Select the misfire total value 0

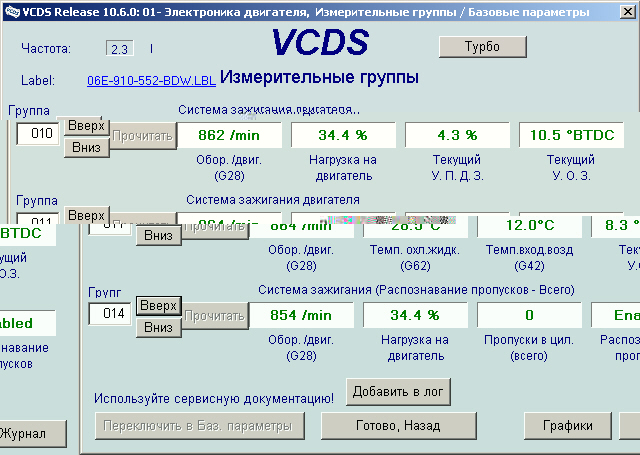529,315
